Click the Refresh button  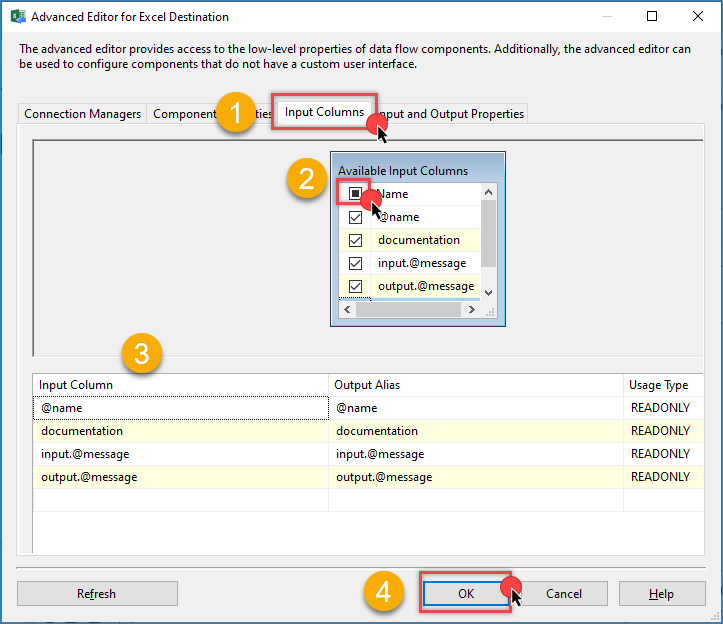point(97,594)
